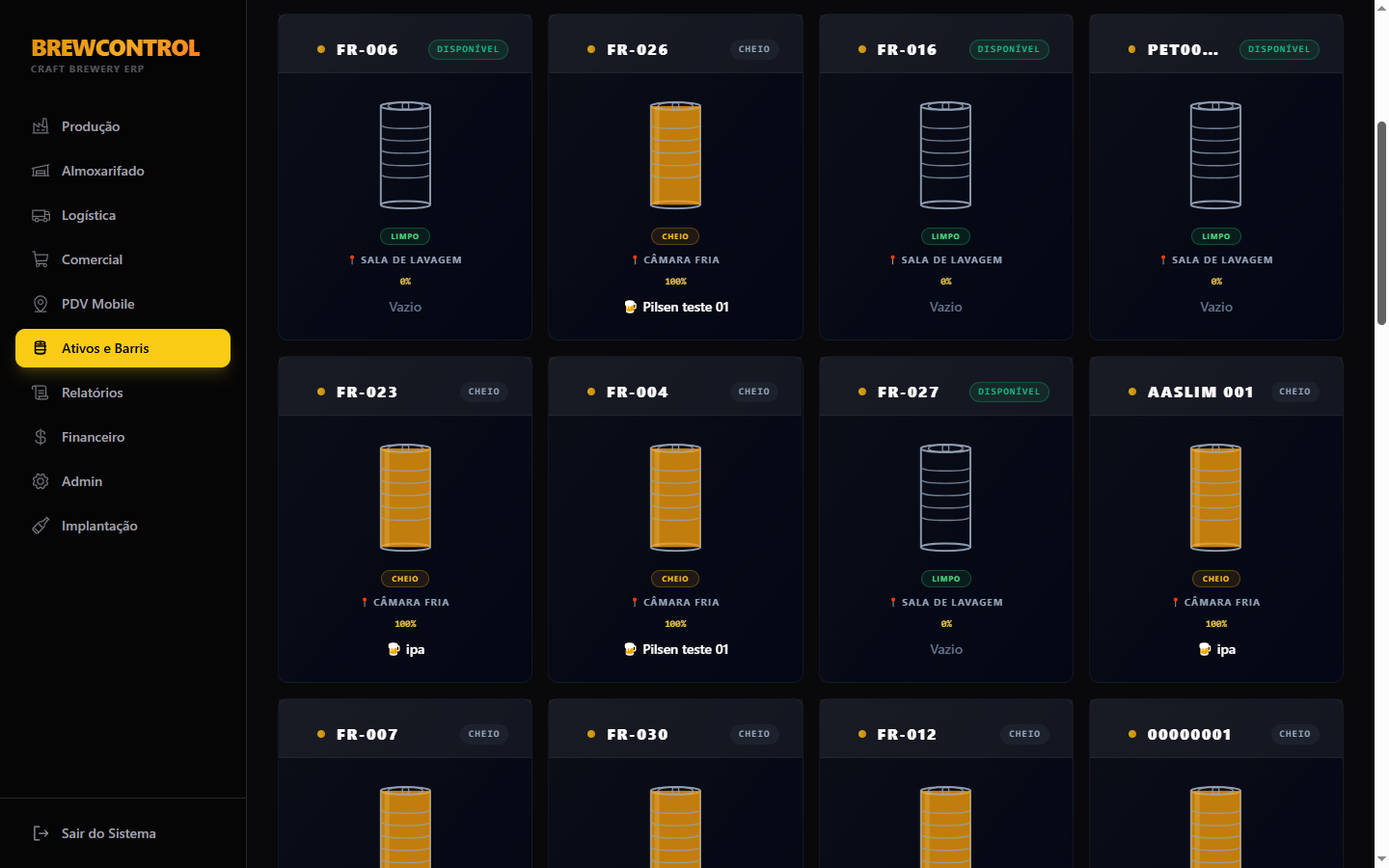
Task: Click the beer mug icon in FR-026 card
Action: pos(630,307)
